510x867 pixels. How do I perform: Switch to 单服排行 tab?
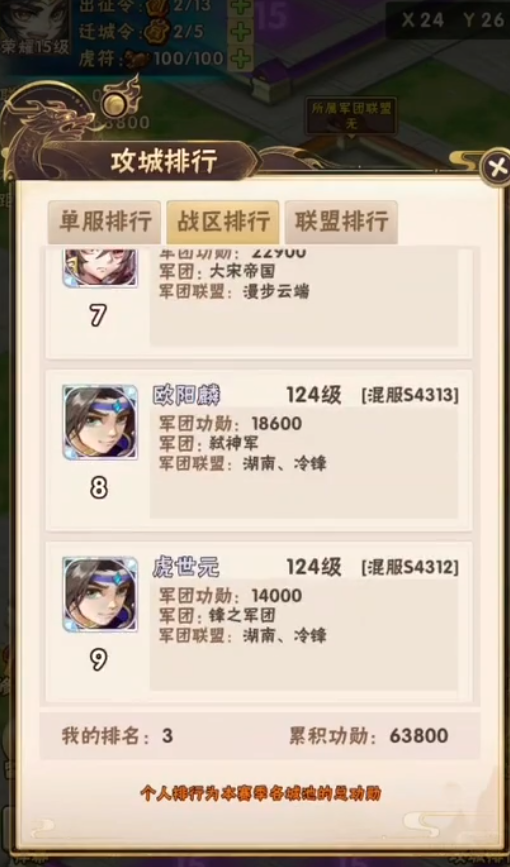click(x=105, y=222)
